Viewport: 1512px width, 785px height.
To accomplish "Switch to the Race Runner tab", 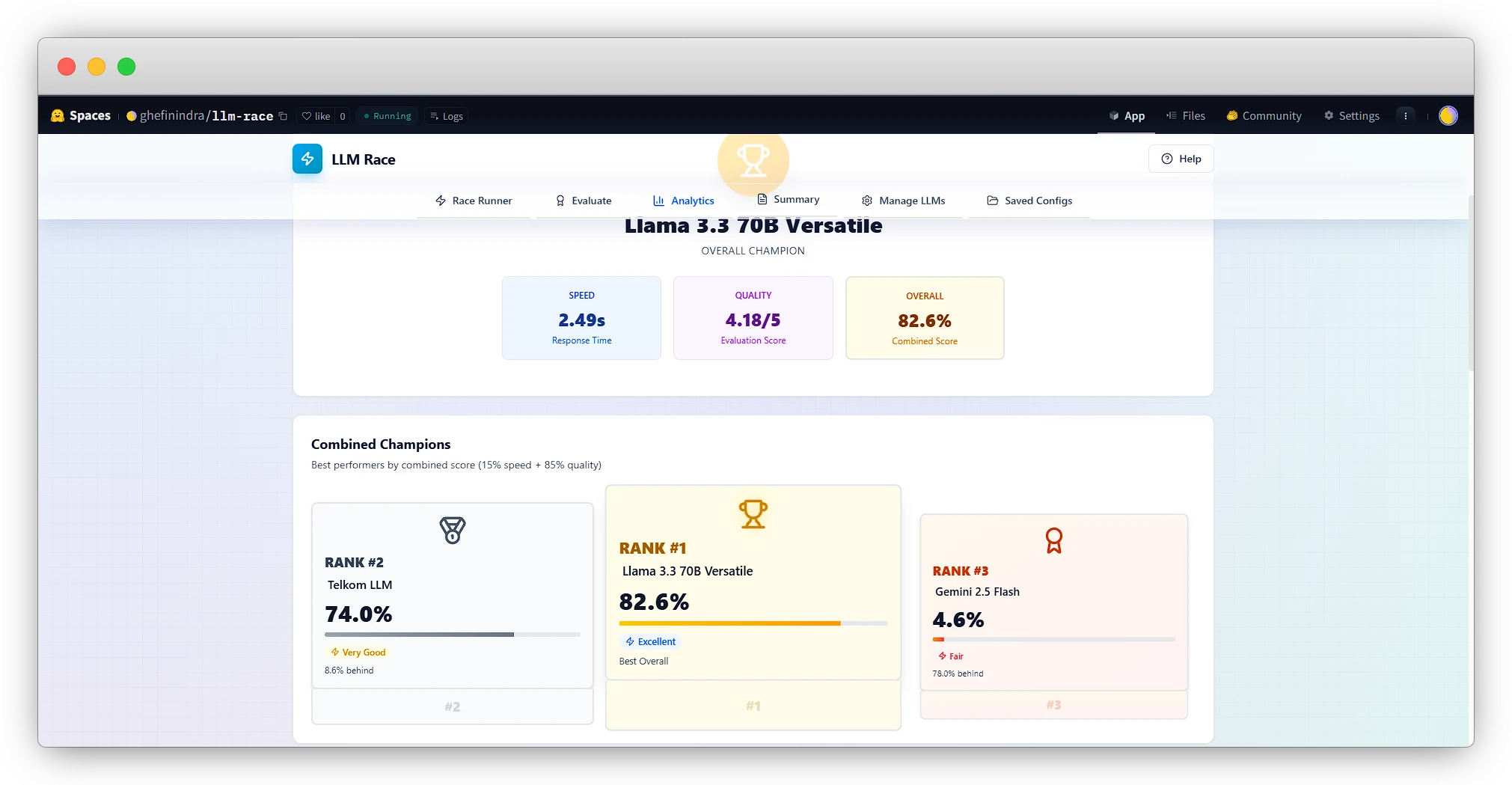I will (474, 201).
